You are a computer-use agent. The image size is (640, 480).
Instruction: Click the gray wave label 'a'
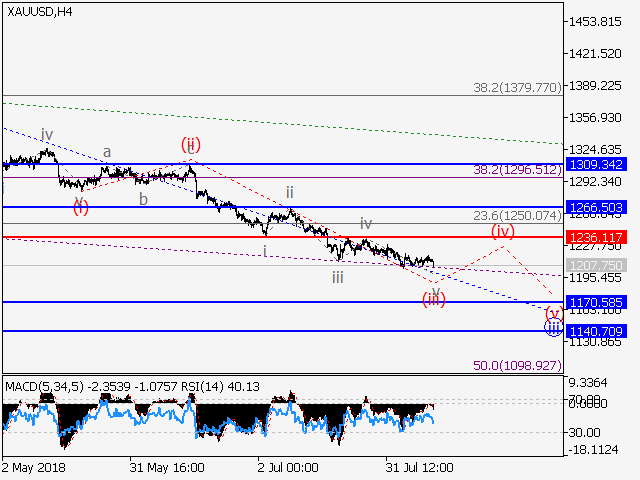tap(108, 153)
